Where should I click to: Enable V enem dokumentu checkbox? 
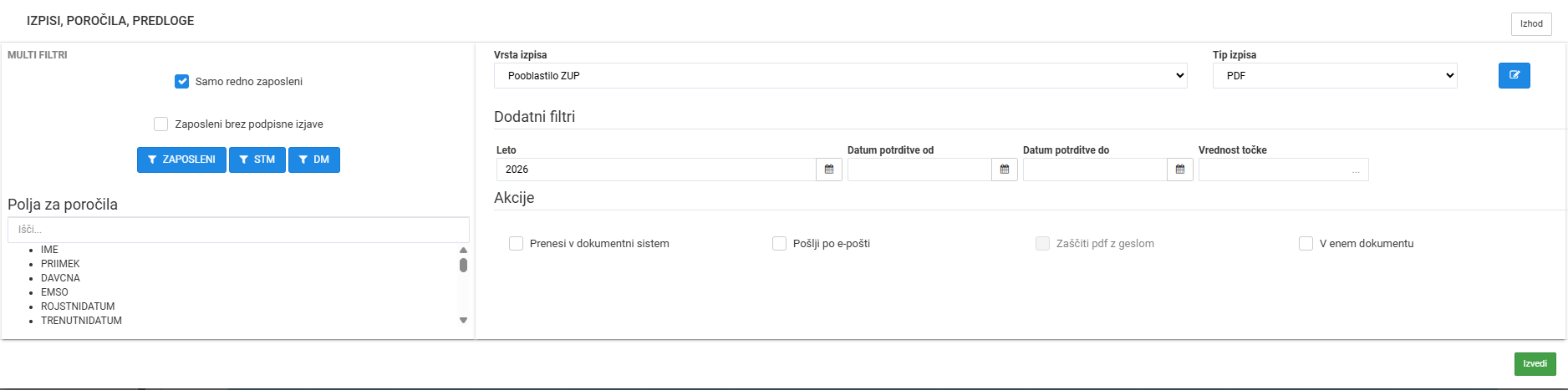click(x=1306, y=243)
